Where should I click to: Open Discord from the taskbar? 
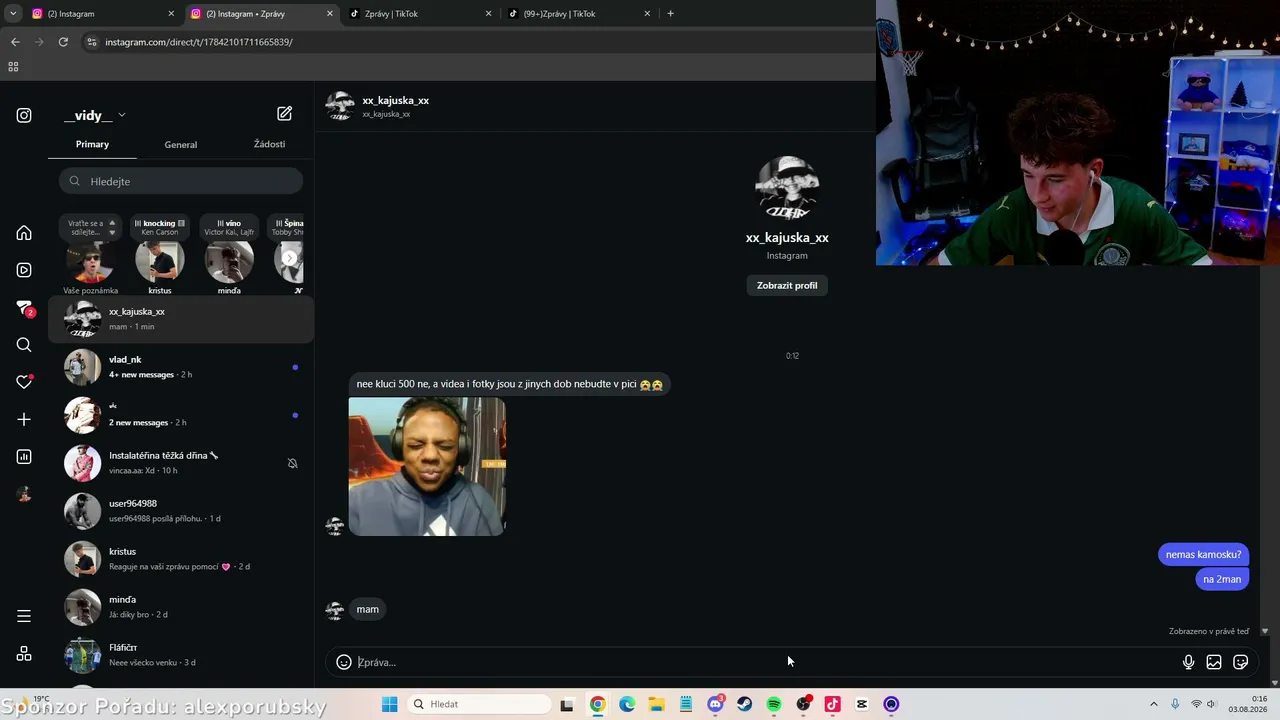click(x=715, y=704)
